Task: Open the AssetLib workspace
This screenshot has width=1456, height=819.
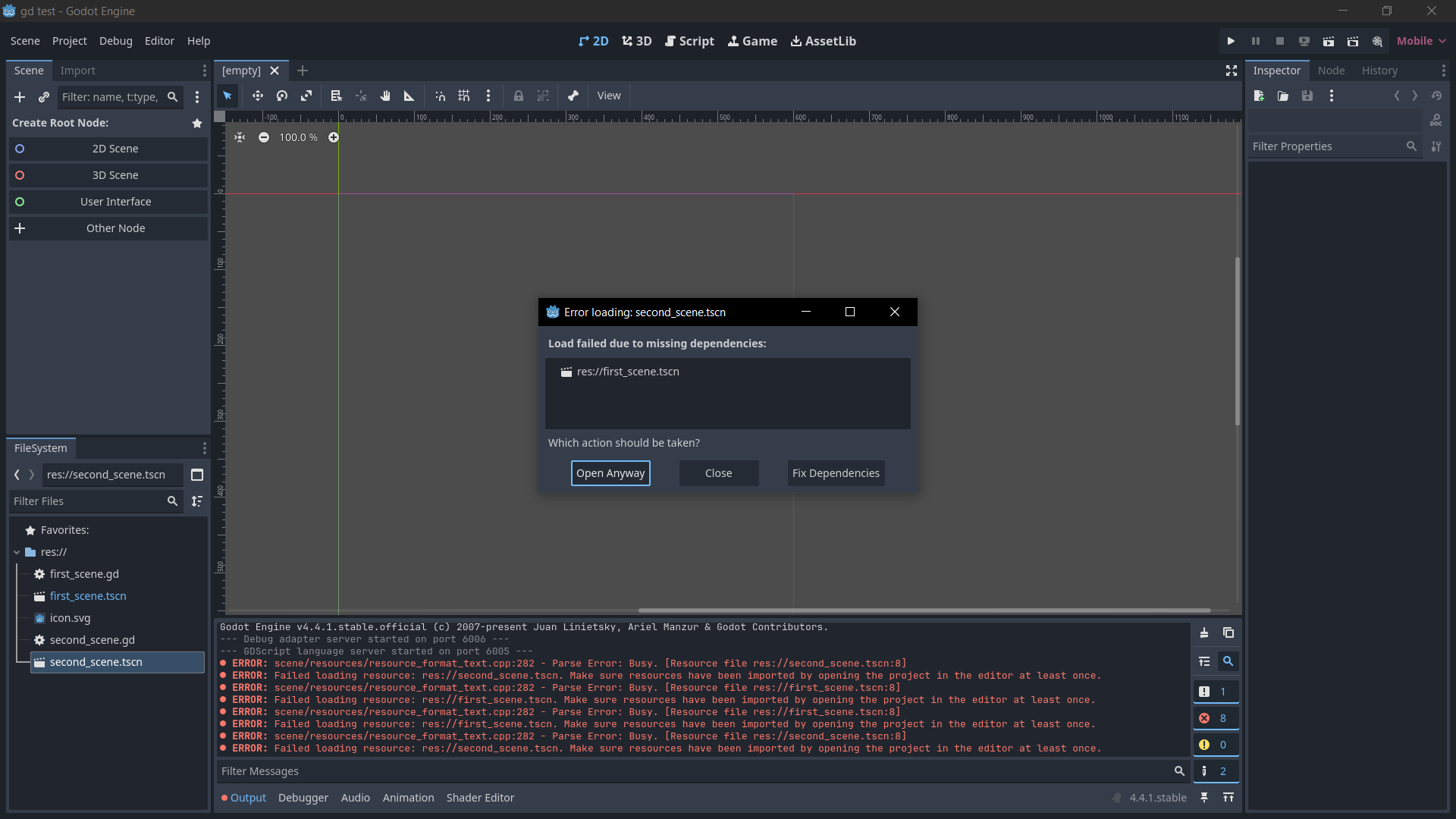Action: click(x=823, y=41)
